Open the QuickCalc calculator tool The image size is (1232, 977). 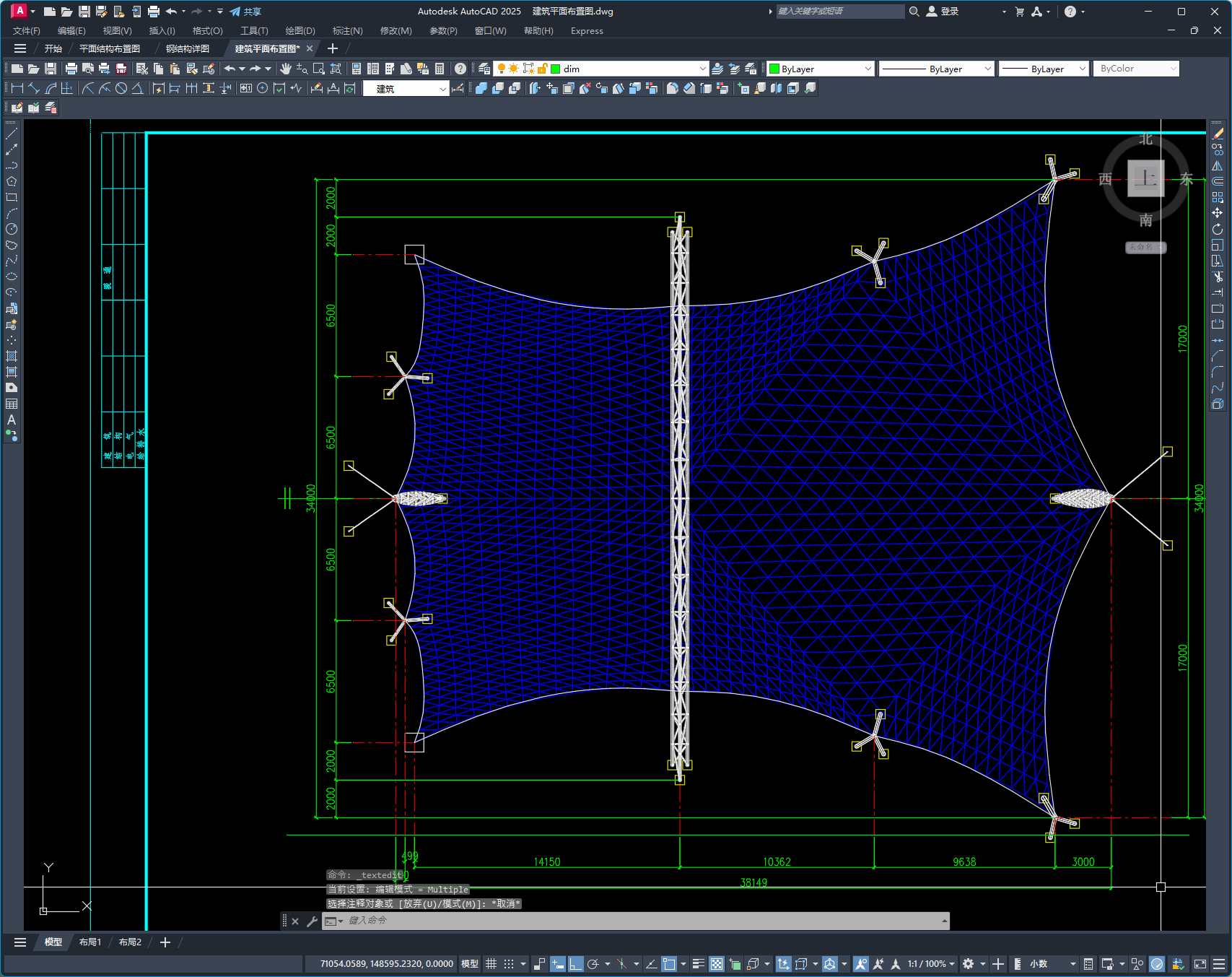pos(440,69)
